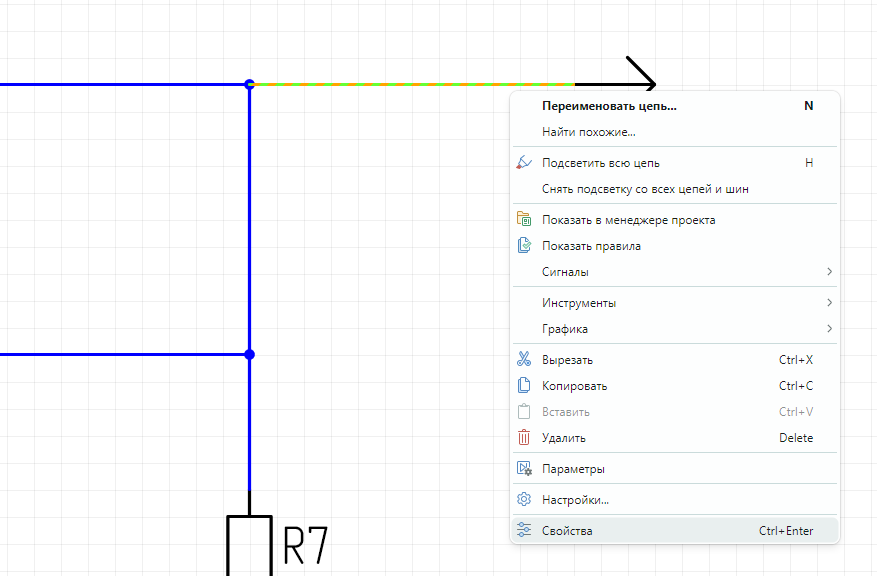Expand the 'Графика' submenu arrow

pos(829,329)
